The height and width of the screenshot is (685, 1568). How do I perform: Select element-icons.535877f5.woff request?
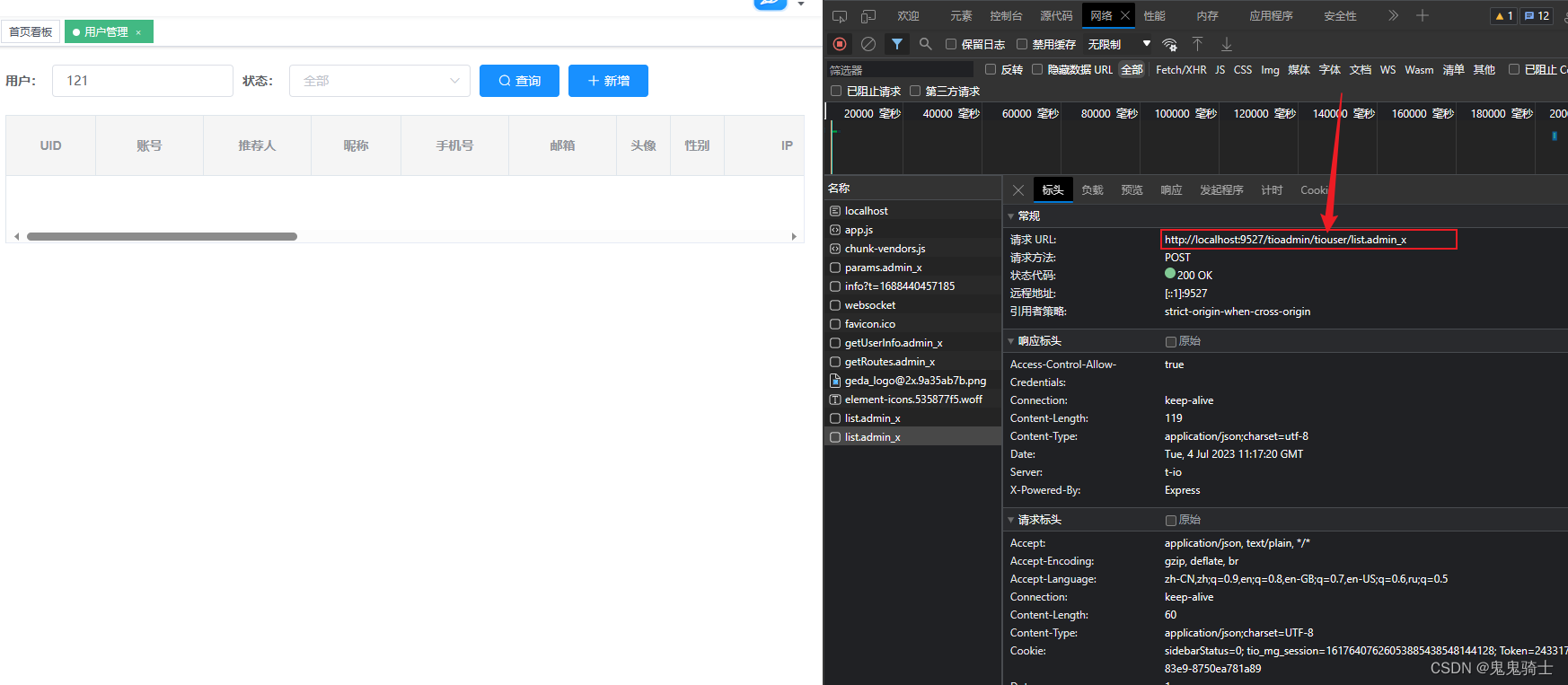click(x=912, y=400)
